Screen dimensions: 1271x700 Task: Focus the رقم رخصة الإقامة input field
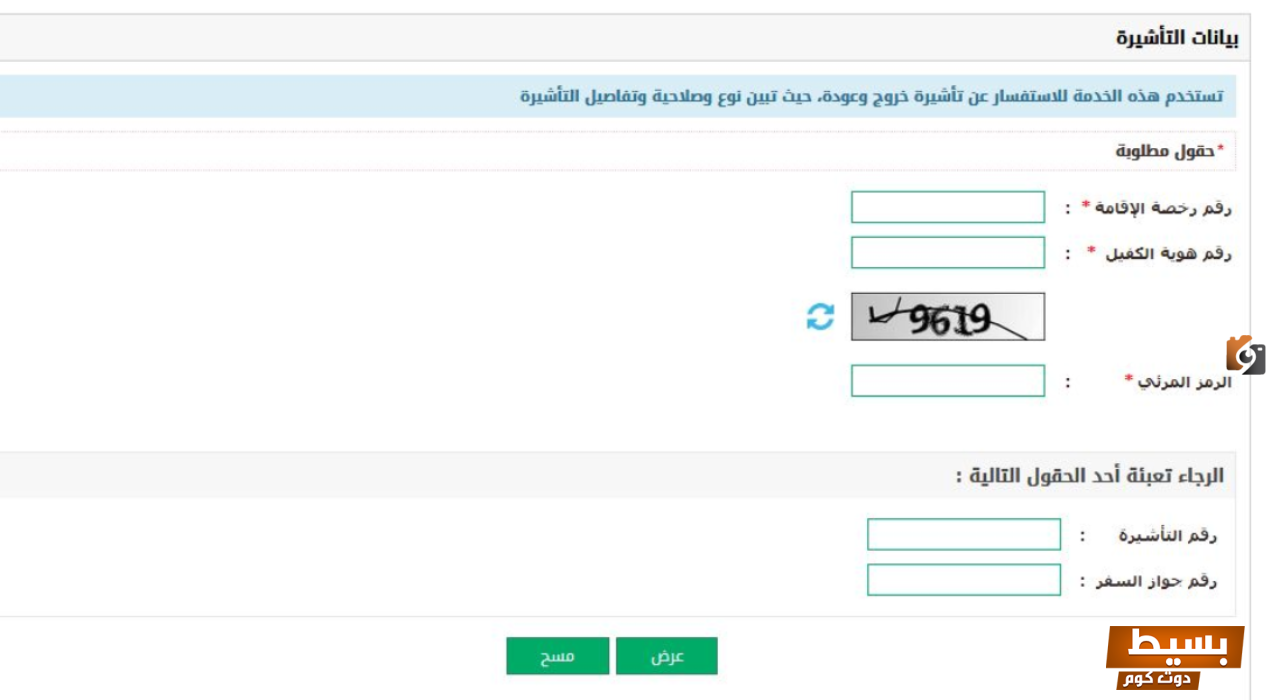[x=947, y=207]
